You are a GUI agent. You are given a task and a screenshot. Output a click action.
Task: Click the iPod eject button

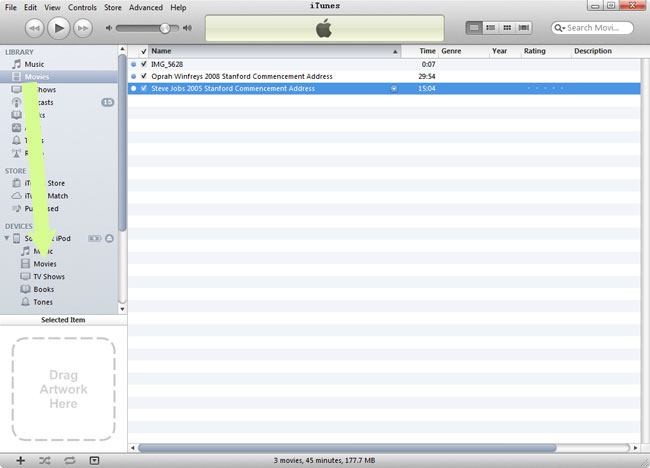pyautogui.click(x=109, y=238)
